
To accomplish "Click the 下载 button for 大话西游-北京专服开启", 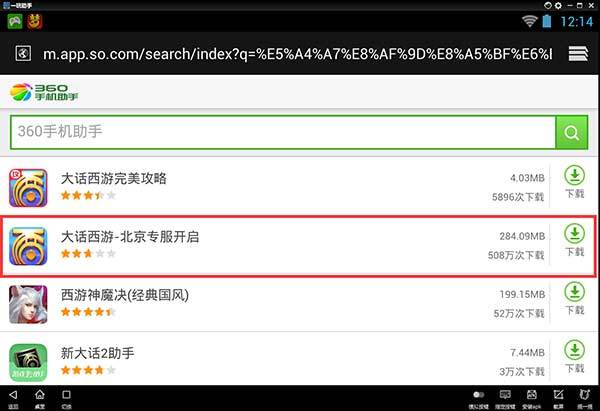I will [x=574, y=240].
